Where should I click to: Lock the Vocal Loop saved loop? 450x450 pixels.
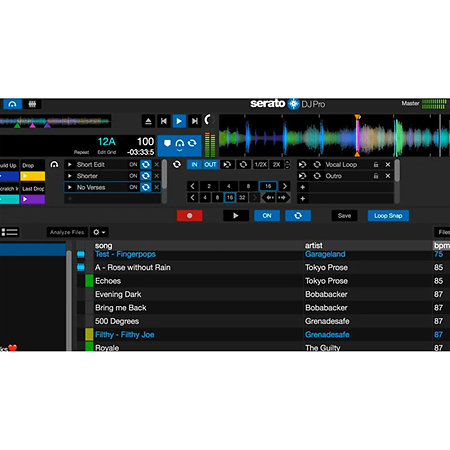pos(376,165)
